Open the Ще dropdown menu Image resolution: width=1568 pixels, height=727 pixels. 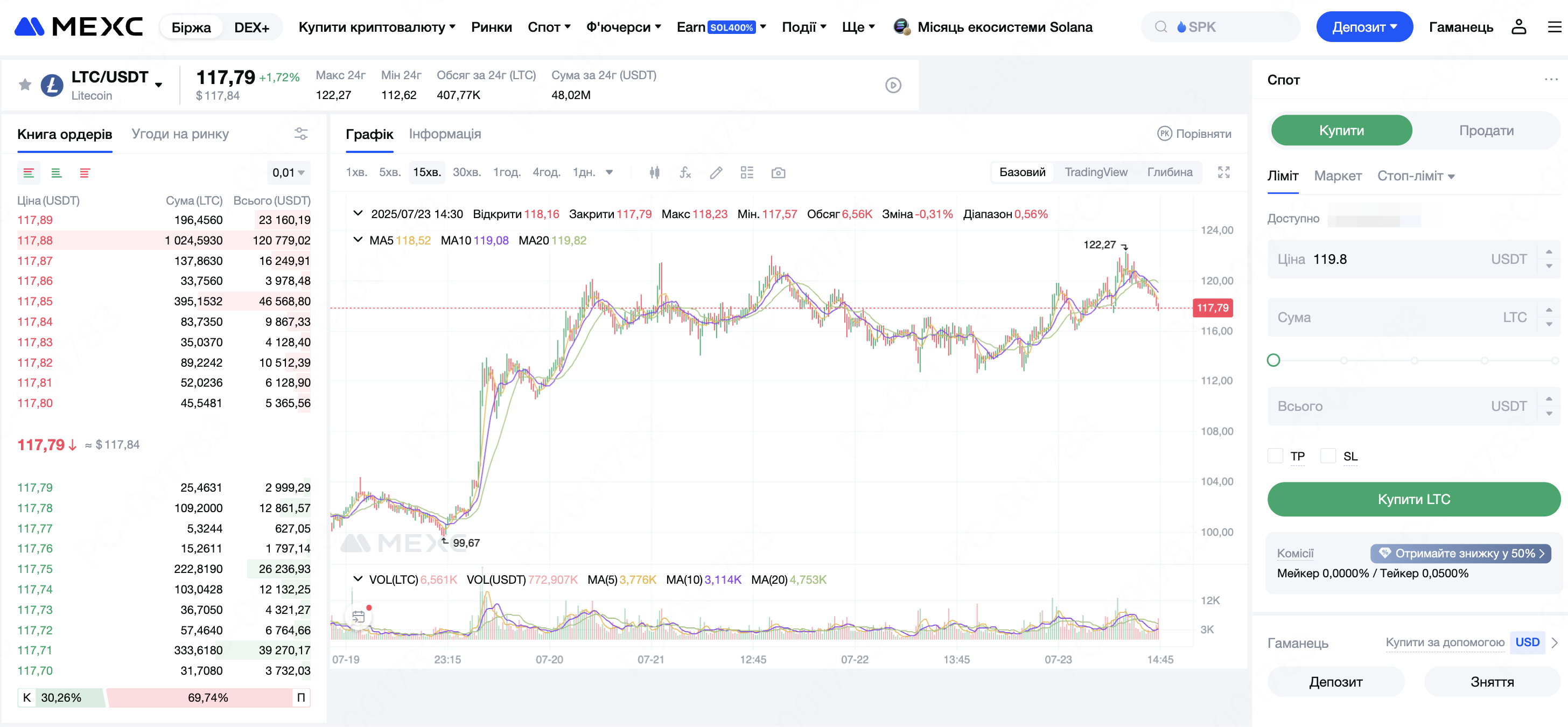(x=858, y=27)
